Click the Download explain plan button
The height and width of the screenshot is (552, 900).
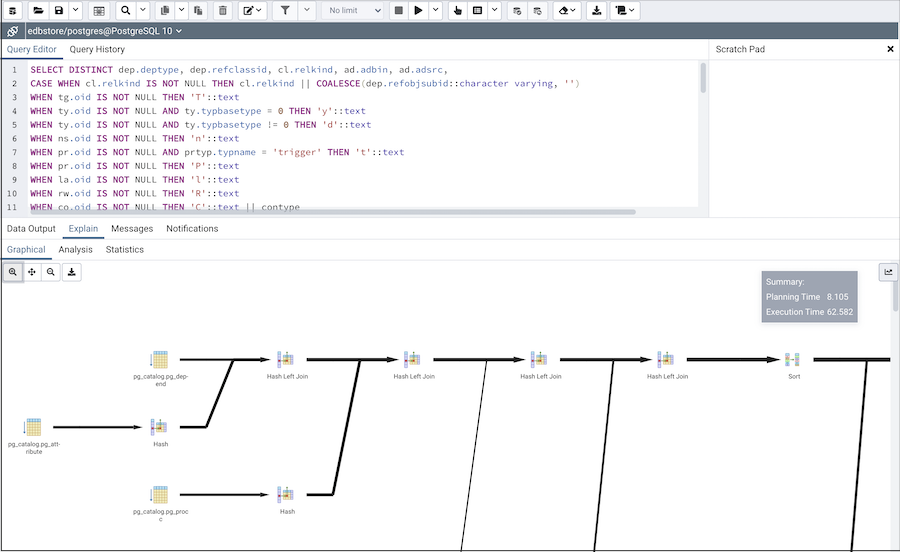point(72,272)
